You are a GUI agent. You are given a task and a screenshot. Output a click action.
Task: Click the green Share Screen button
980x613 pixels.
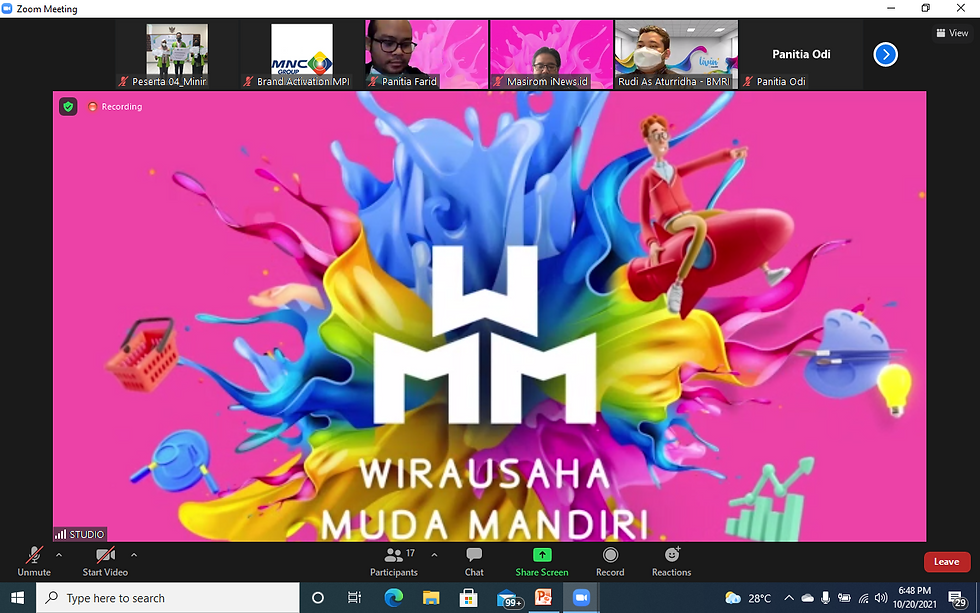point(542,562)
